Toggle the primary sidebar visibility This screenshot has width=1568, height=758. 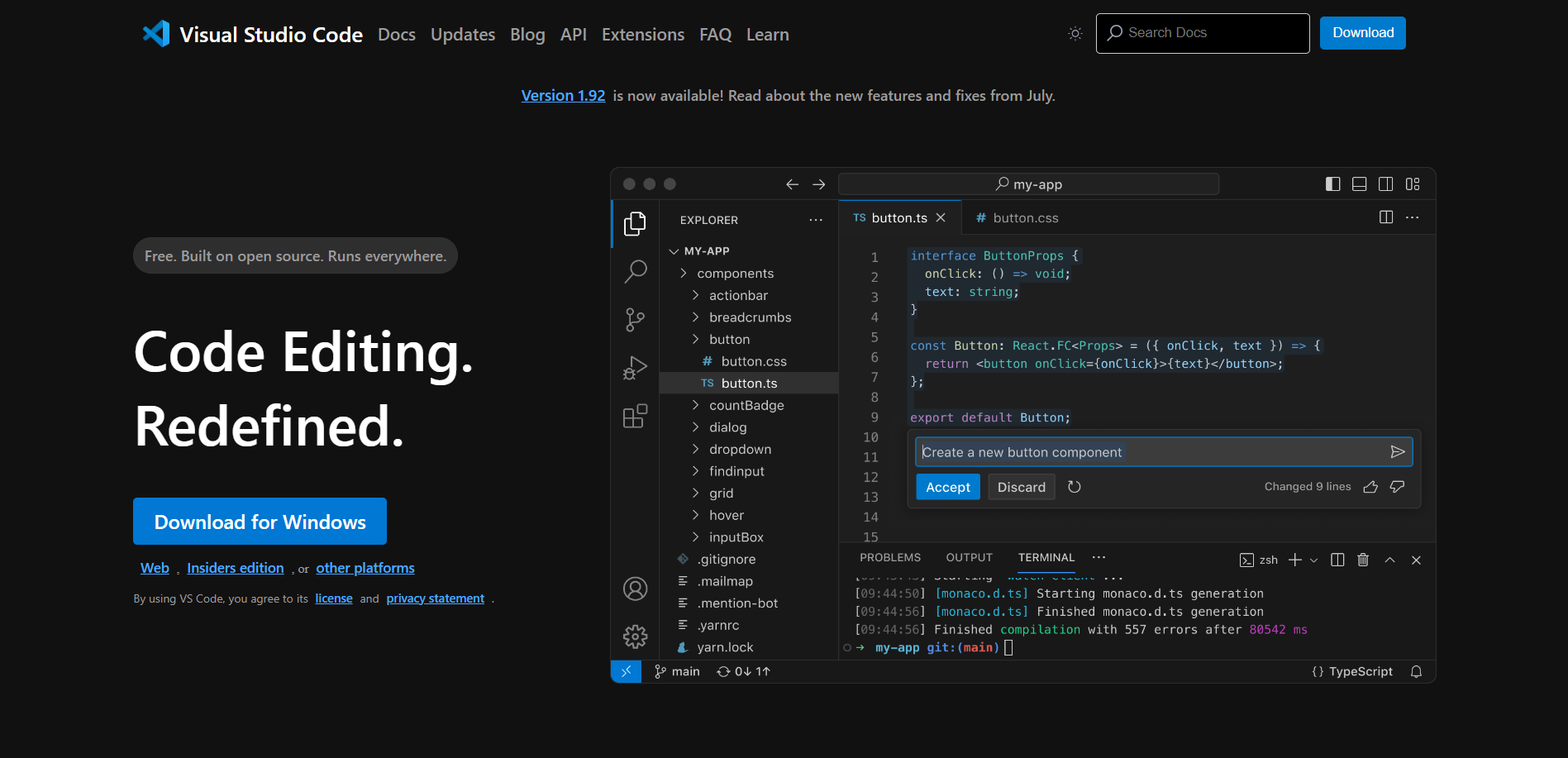pos(1332,184)
